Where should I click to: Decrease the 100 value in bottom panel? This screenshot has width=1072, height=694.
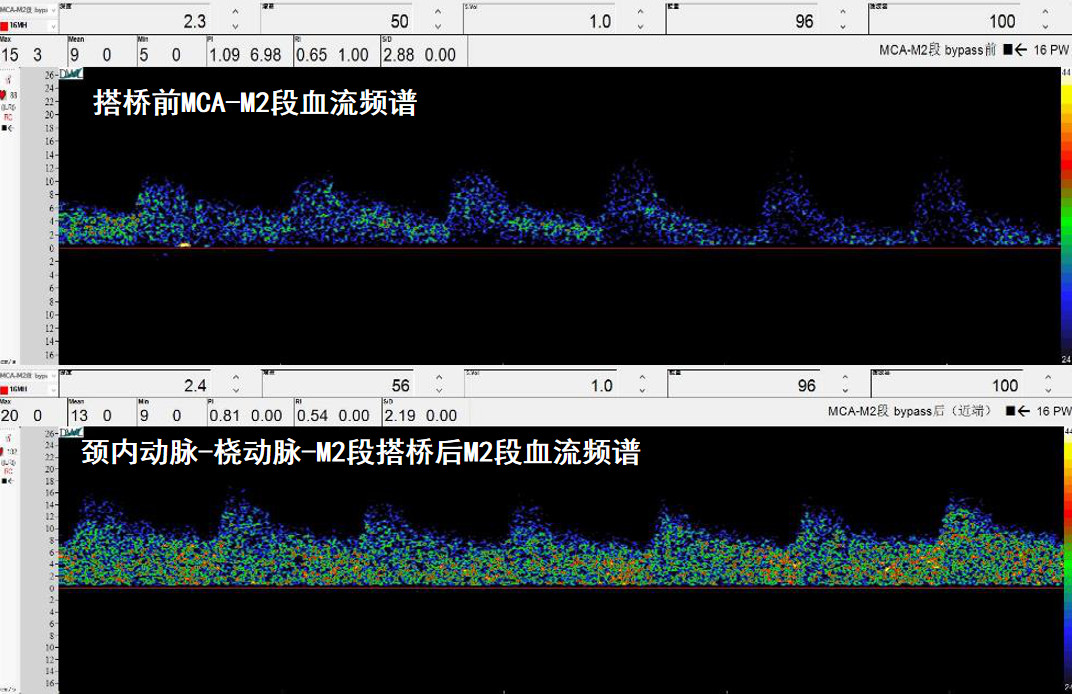1047,390
